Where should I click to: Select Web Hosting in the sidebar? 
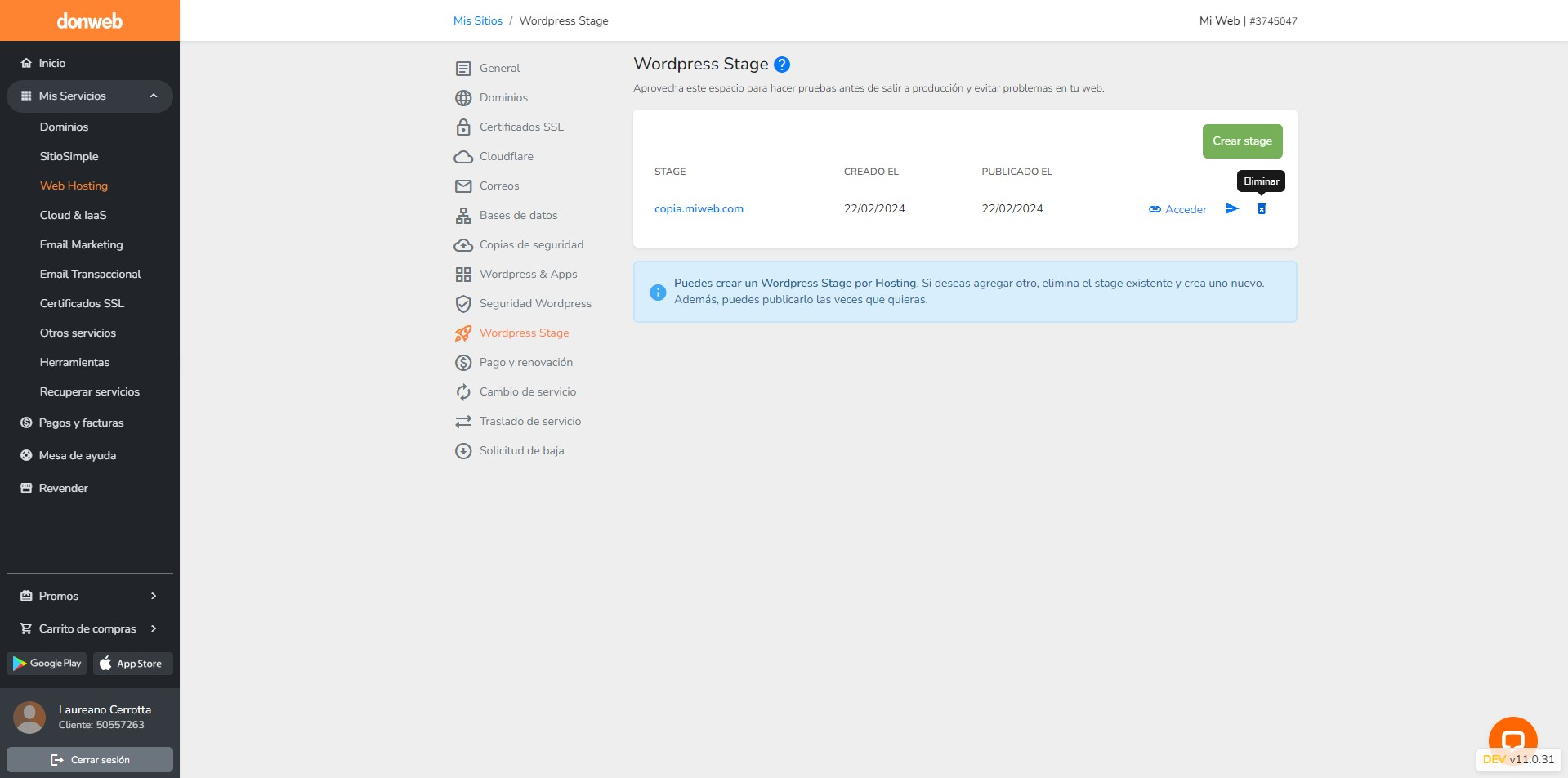pos(74,186)
